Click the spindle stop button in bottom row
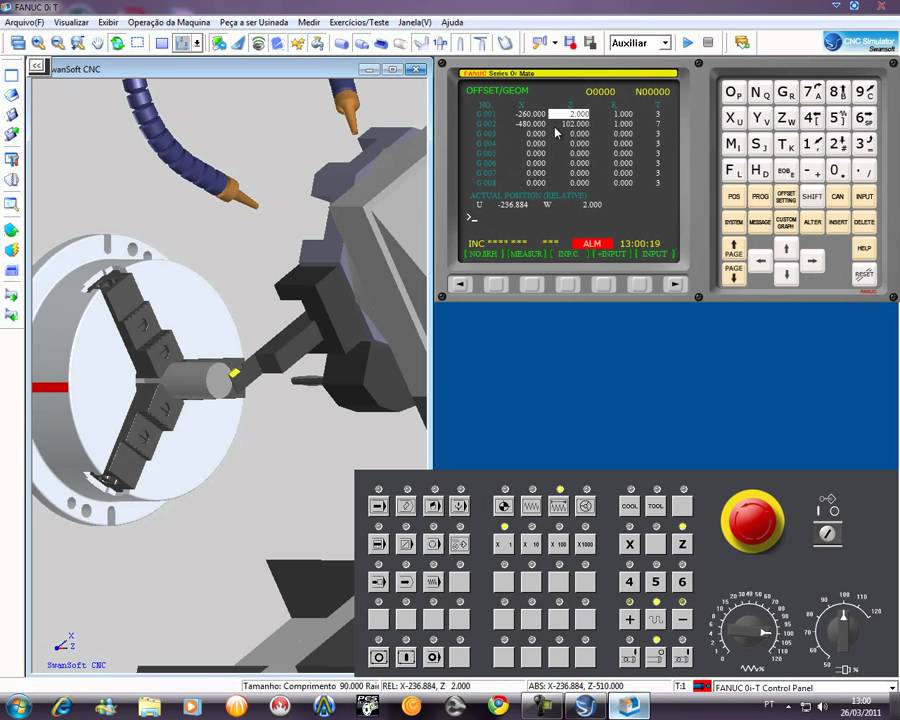The width and height of the screenshot is (900, 720). (x=655, y=657)
